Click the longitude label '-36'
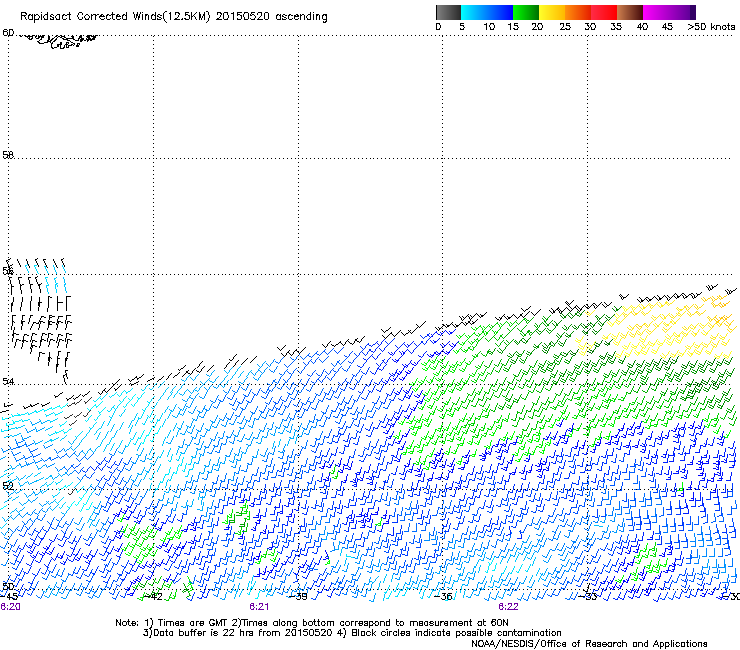The image size is (740, 650). (x=443, y=597)
